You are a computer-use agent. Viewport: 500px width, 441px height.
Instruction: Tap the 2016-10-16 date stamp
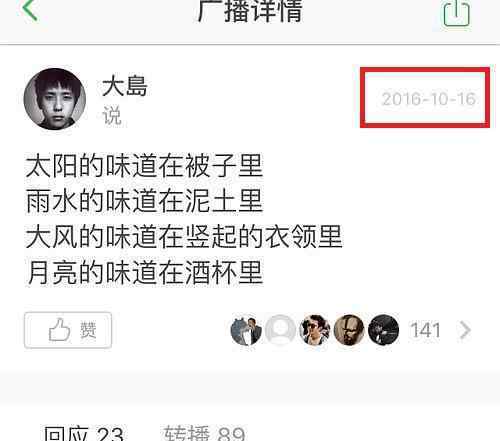428,99
